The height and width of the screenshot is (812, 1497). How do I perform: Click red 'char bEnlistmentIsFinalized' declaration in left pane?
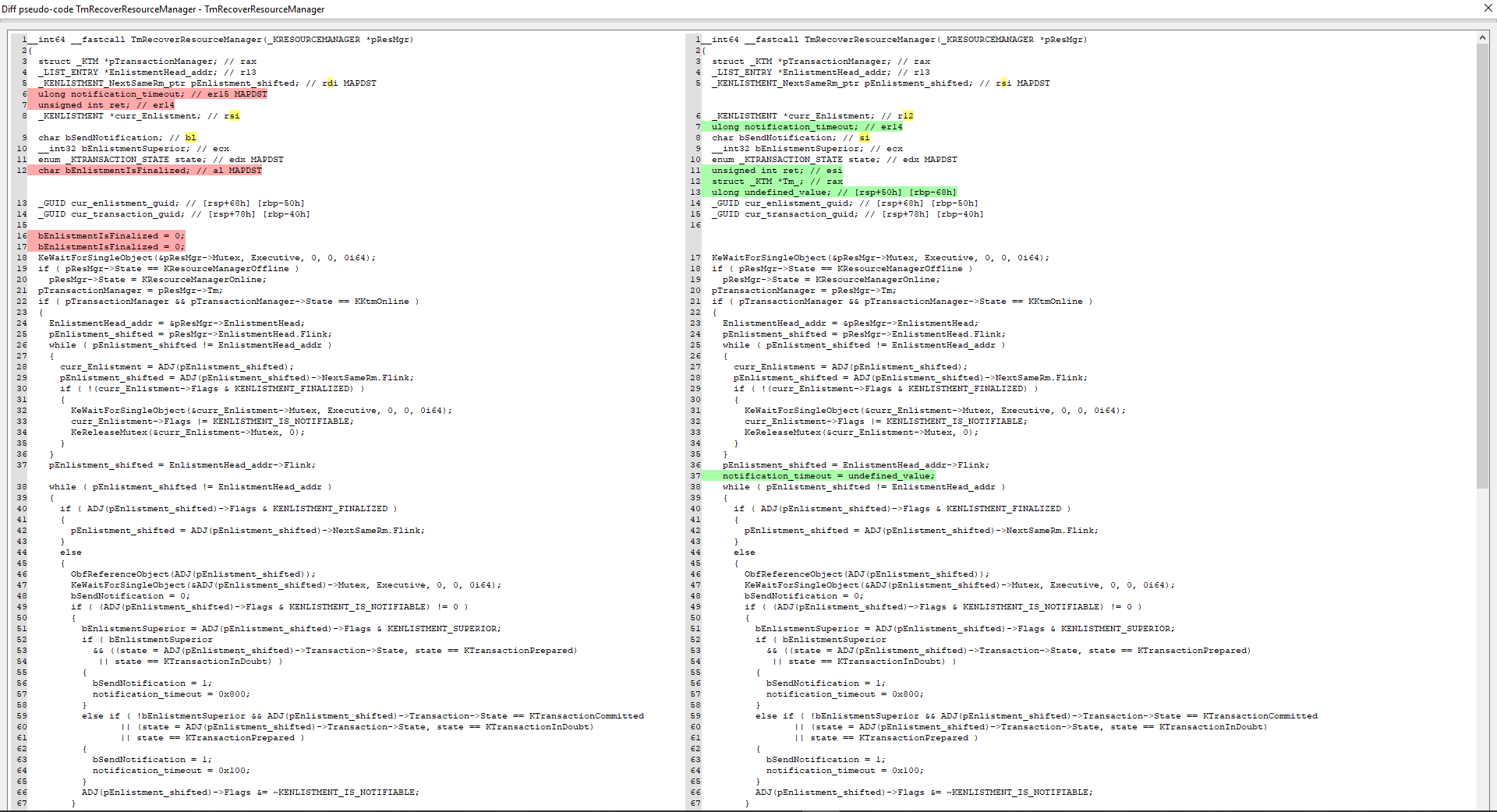tap(150, 171)
